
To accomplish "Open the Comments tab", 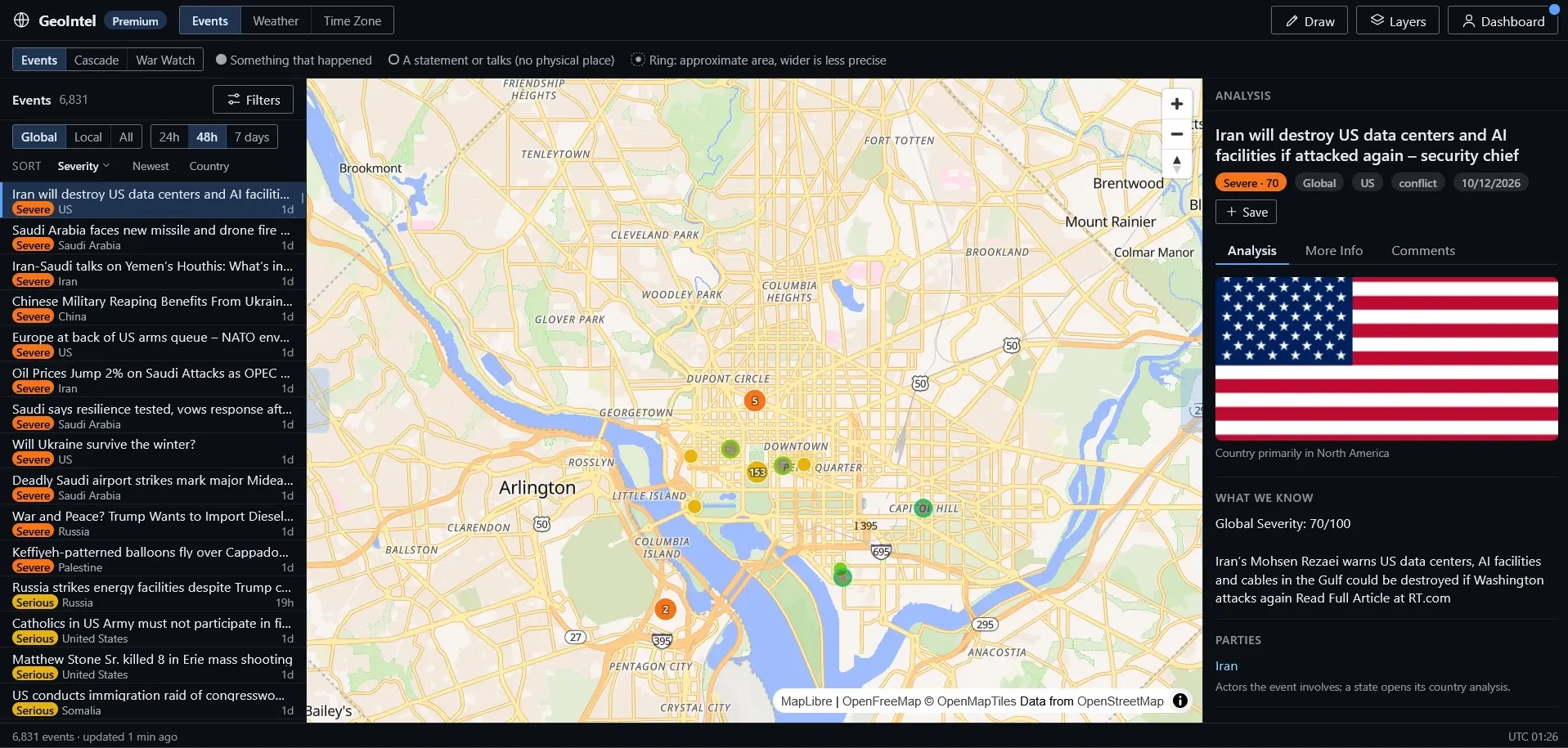I will click(x=1423, y=251).
